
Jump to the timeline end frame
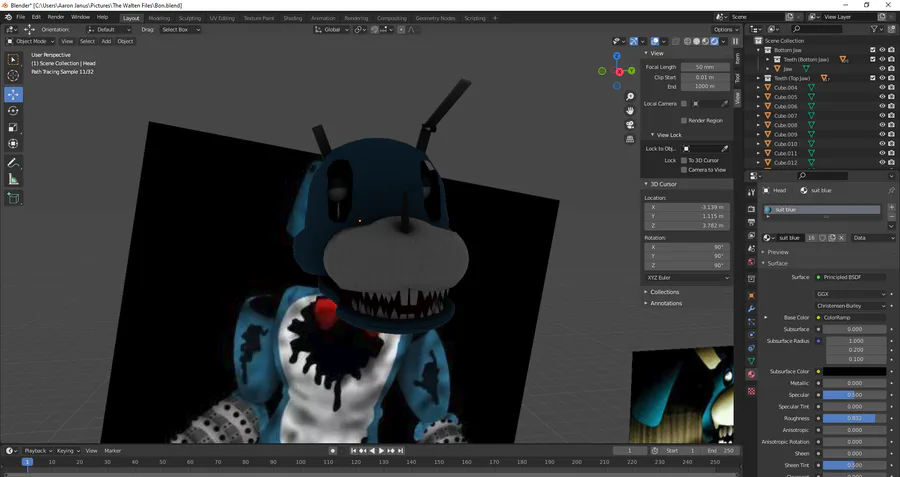pos(401,451)
